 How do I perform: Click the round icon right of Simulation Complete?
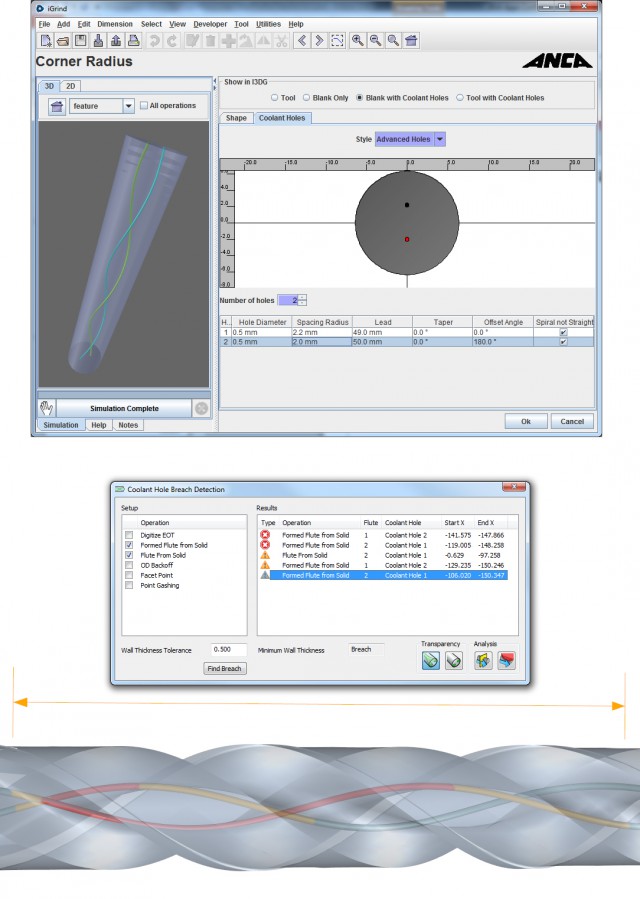201,408
